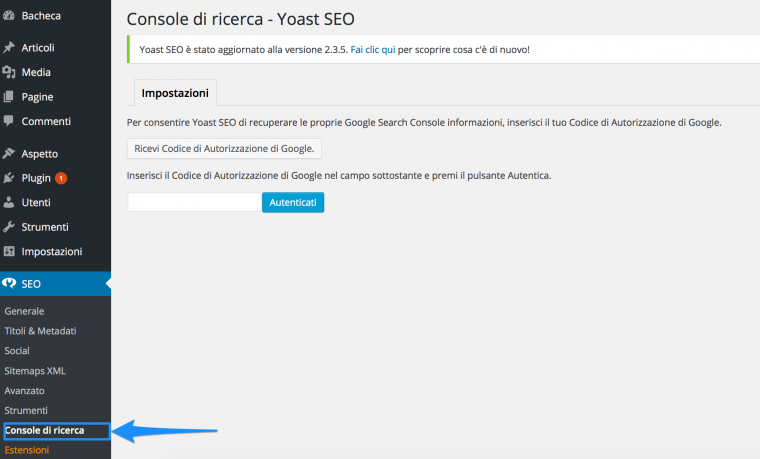Click the Plugin update count badge
Screen dimensions: 760x459
(x=61, y=178)
